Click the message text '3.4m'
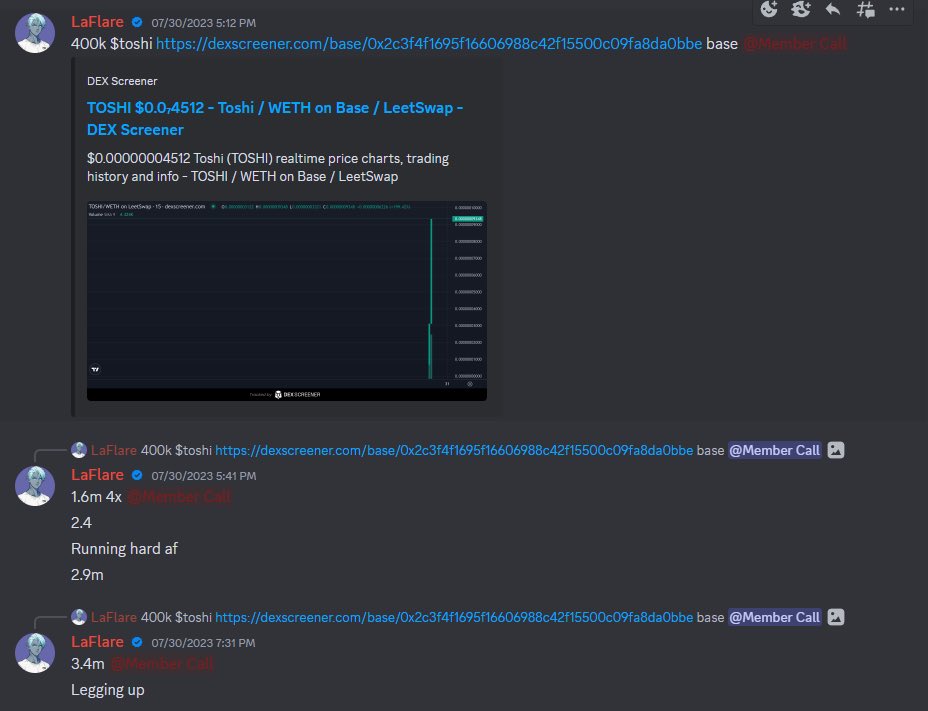This screenshot has width=928, height=711. coord(88,664)
